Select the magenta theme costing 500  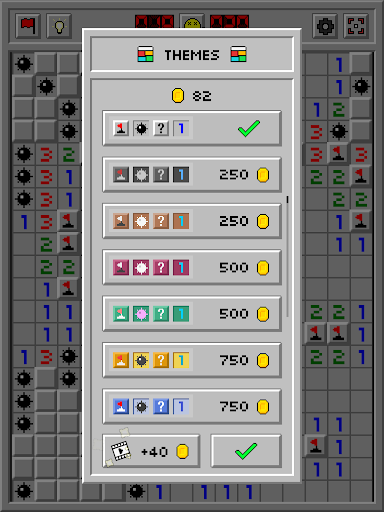point(192,267)
